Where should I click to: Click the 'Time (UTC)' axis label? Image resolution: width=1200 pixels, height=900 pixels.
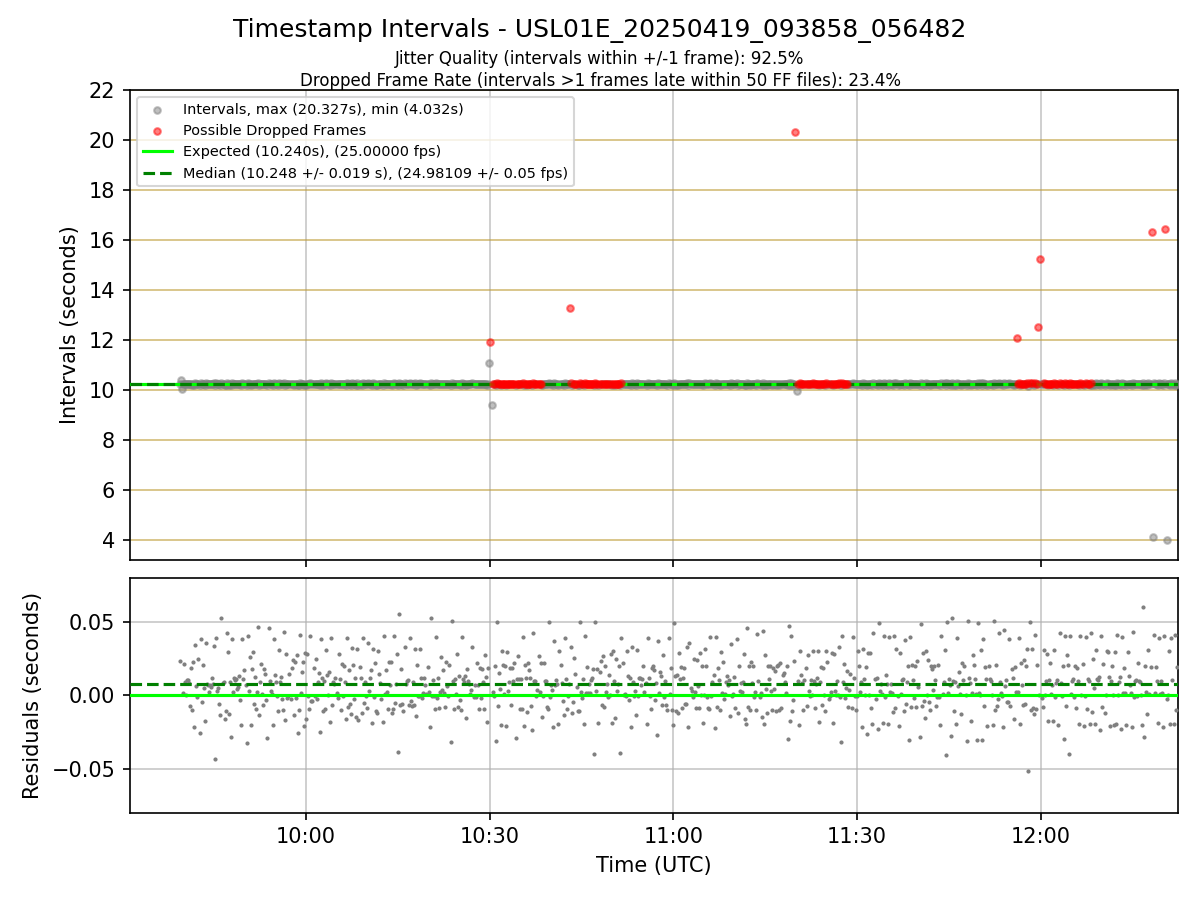coord(653,865)
